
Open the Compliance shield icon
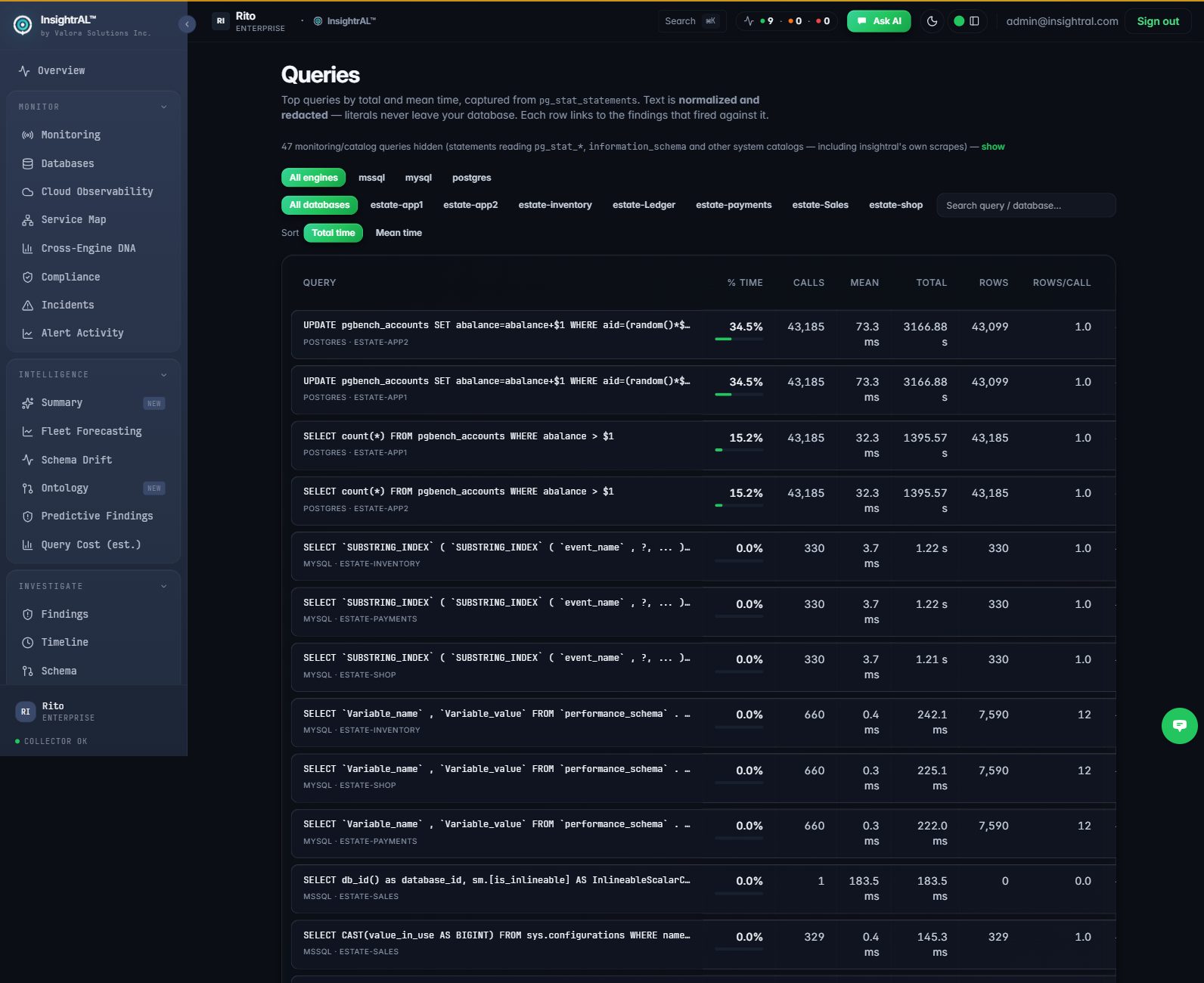coord(28,278)
